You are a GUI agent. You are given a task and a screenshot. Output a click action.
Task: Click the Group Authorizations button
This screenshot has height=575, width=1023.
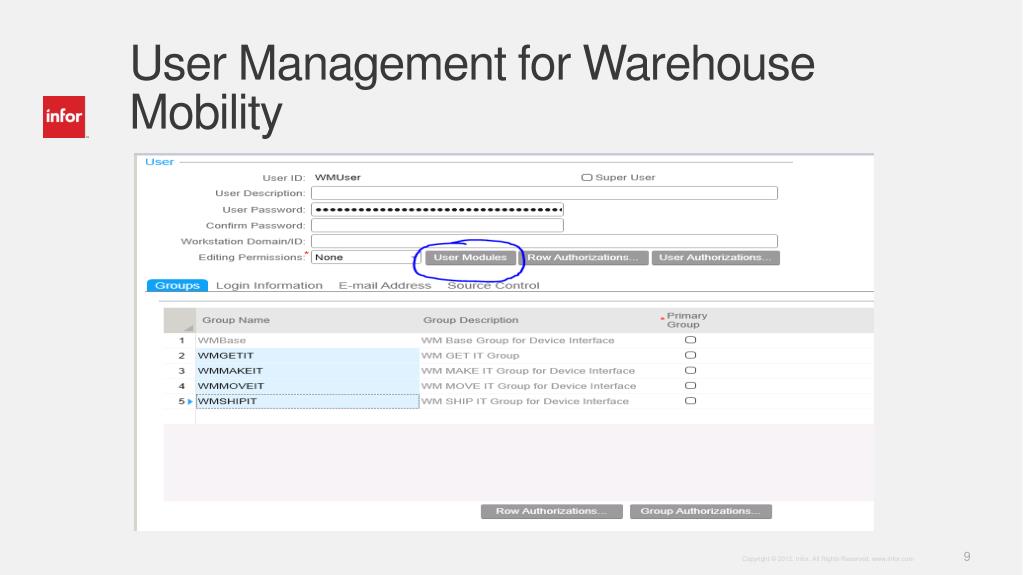700,511
